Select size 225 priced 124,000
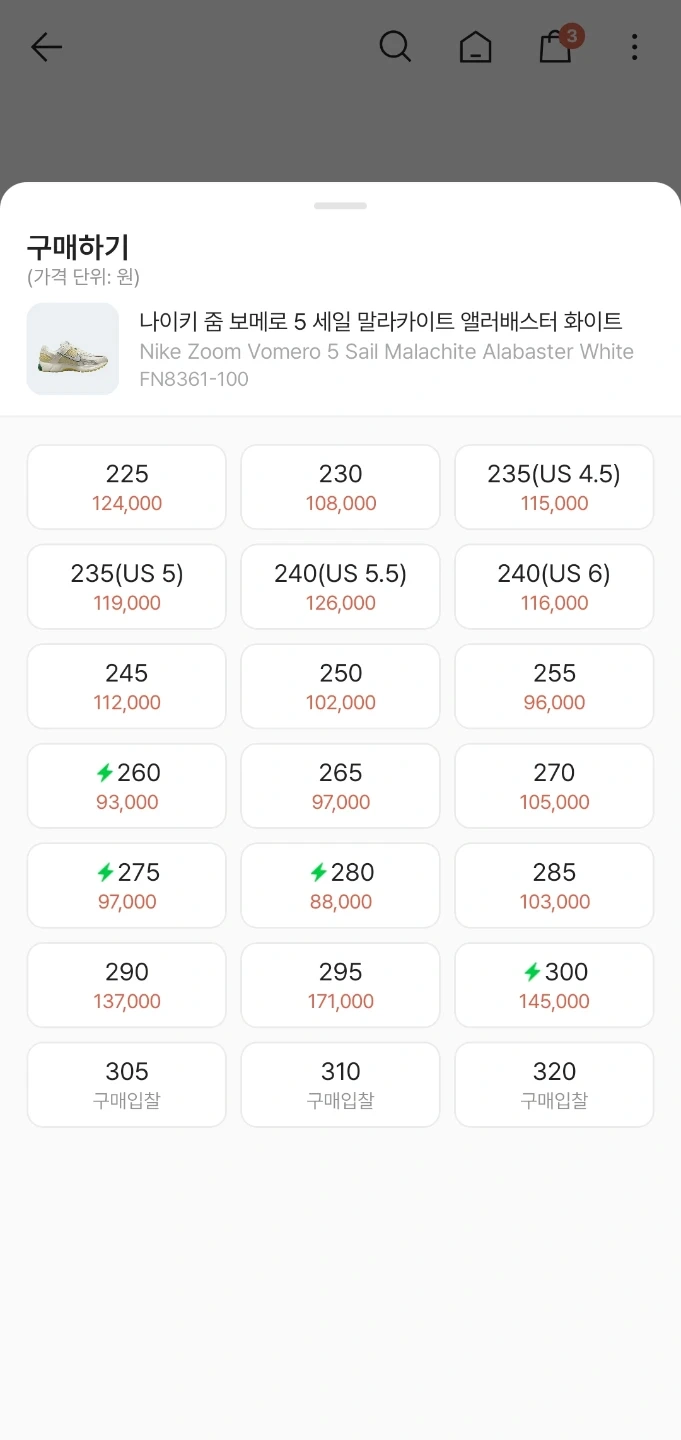The height and width of the screenshot is (1440, 681). click(x=127, y=487)
